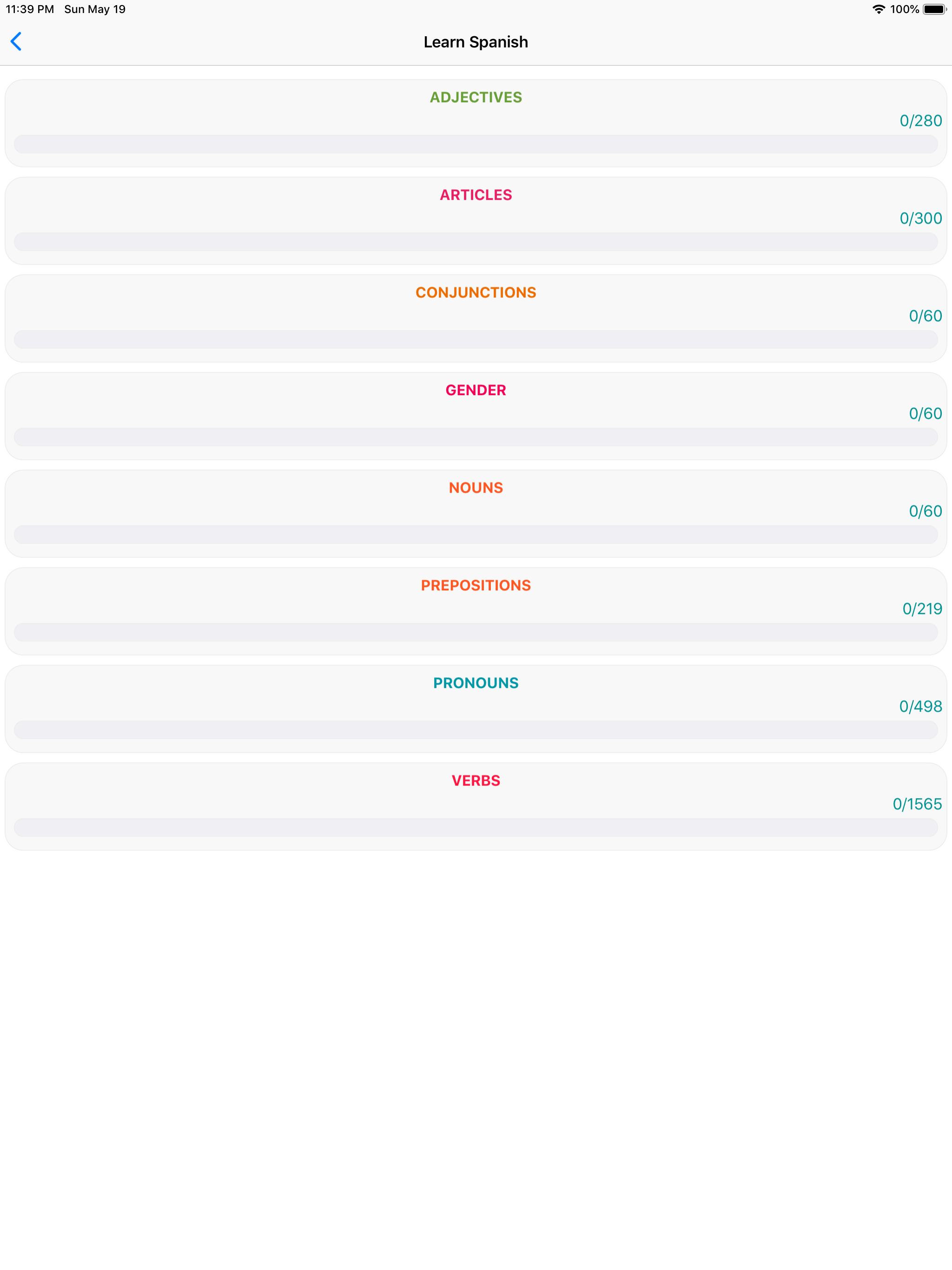This screenshot has width=952, height=1270.
Task: Tap the Pronouns progress bar
Action: tap(476, 730)
